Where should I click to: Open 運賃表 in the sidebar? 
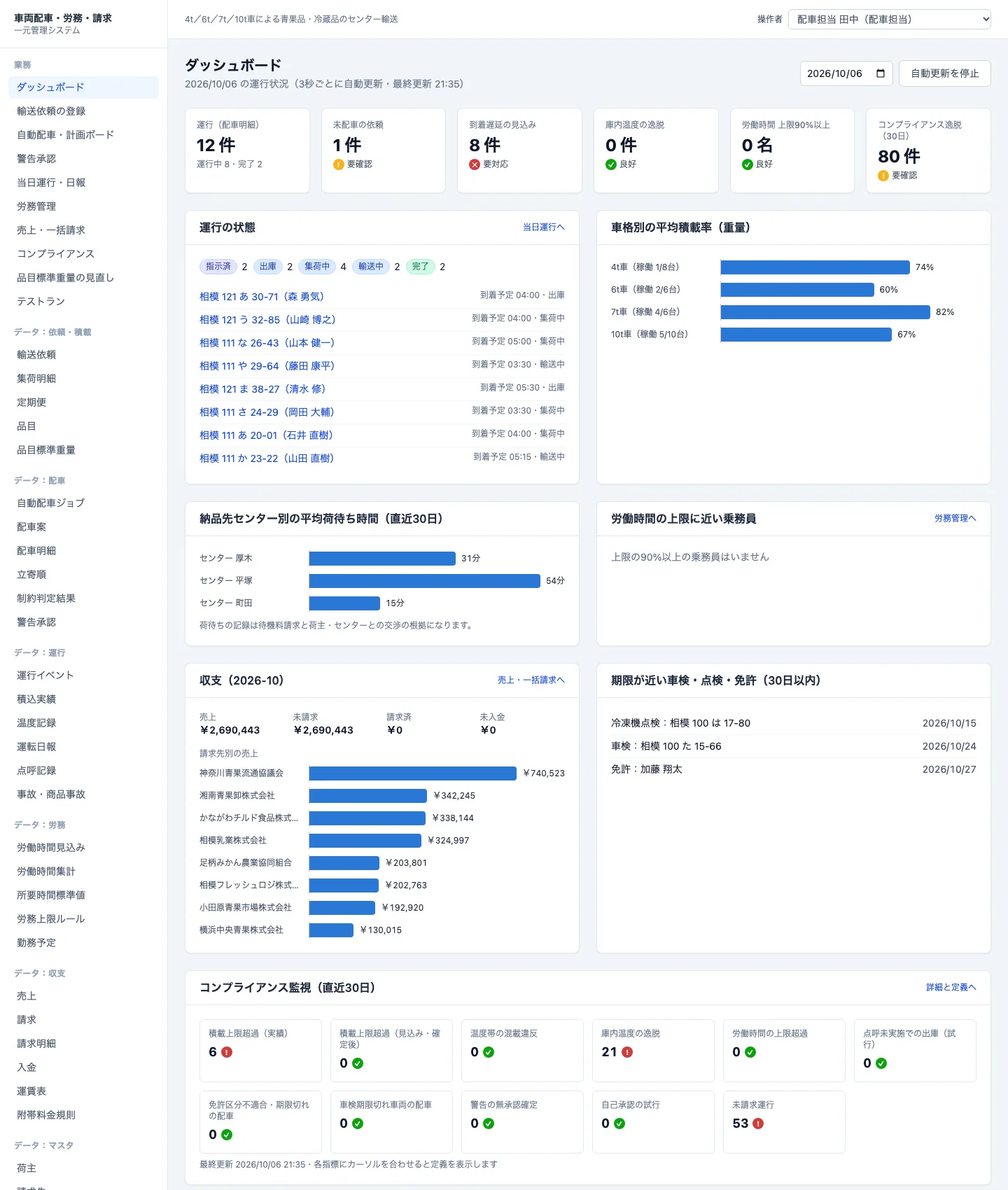(x=83, y=1091)
